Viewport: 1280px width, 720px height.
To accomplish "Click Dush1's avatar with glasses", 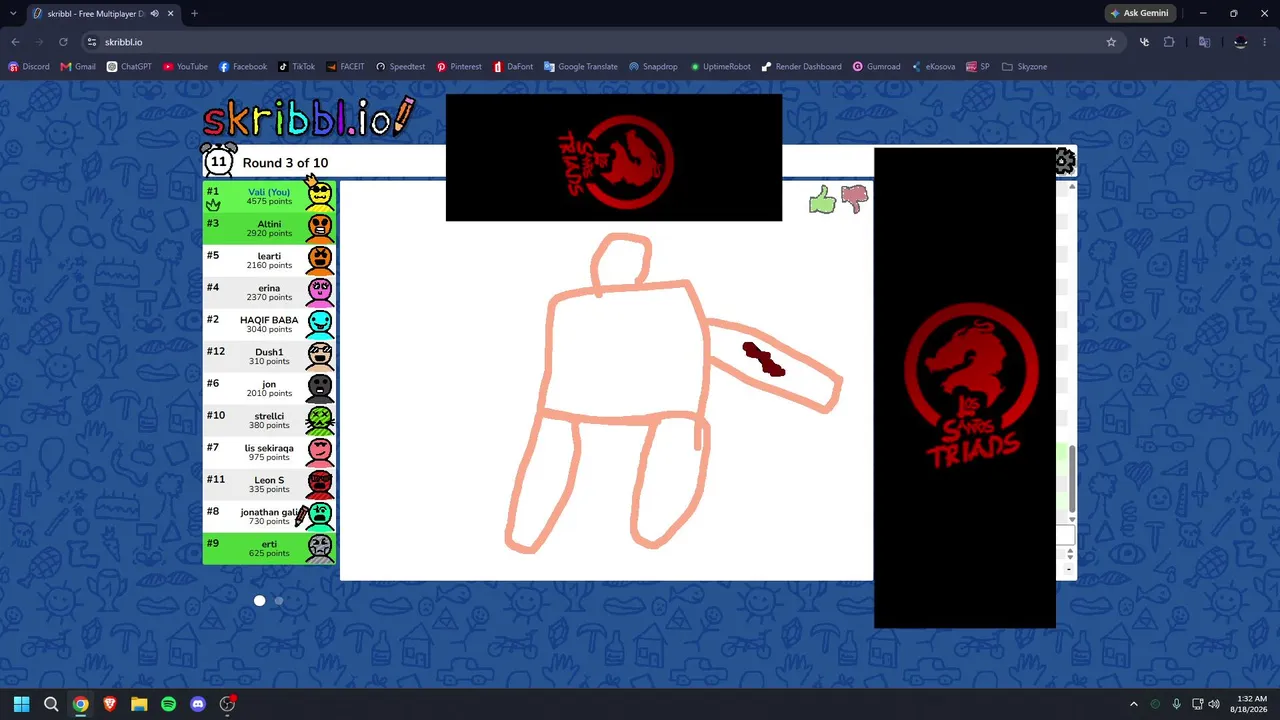I will pyautogui.click(x=320, y=356).
